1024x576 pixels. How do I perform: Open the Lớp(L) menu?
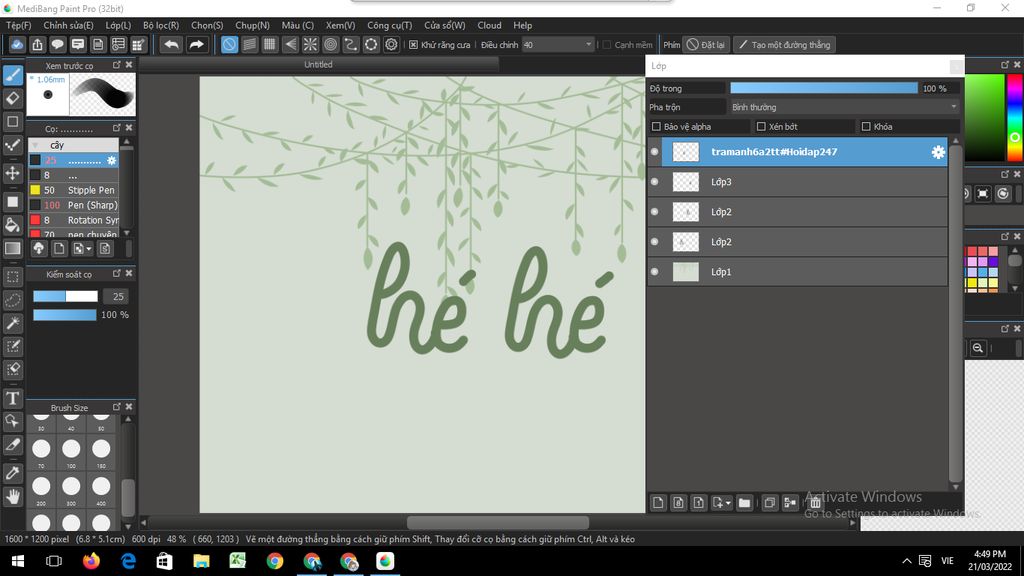point(118,25)
